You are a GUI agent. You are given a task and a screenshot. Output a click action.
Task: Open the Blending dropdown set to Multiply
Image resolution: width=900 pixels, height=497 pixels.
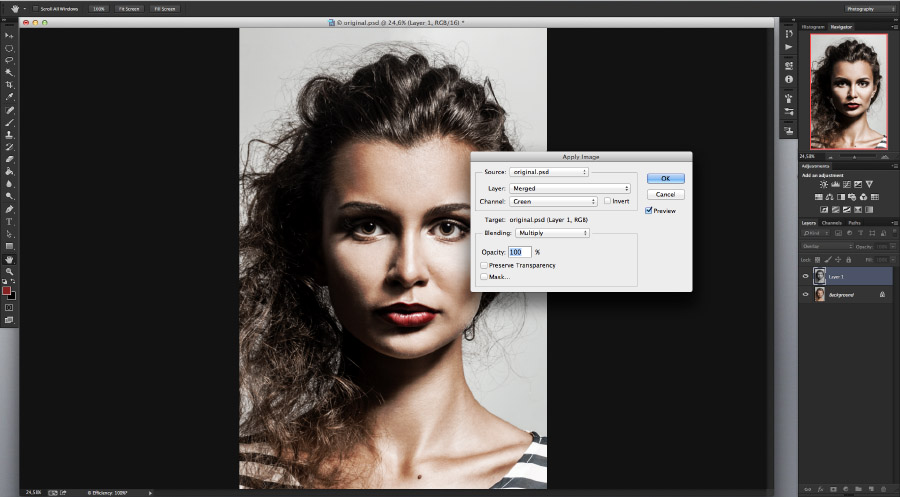click(x=552, y=233)
